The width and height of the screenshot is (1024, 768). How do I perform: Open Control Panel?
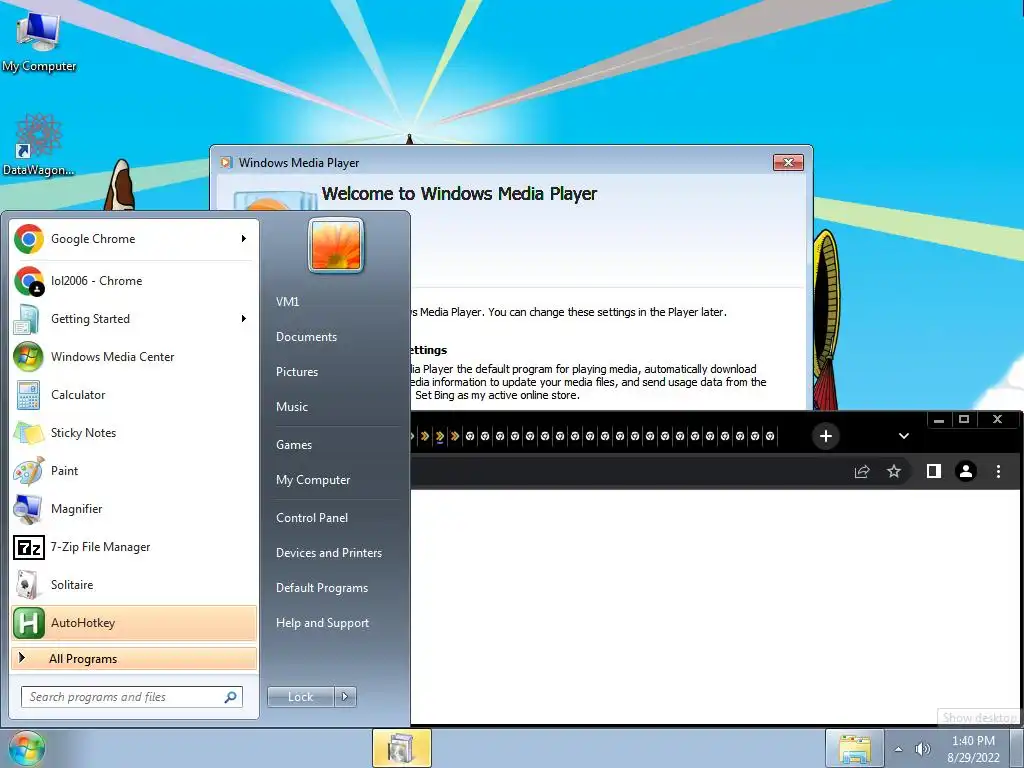(x=312, y=518)
